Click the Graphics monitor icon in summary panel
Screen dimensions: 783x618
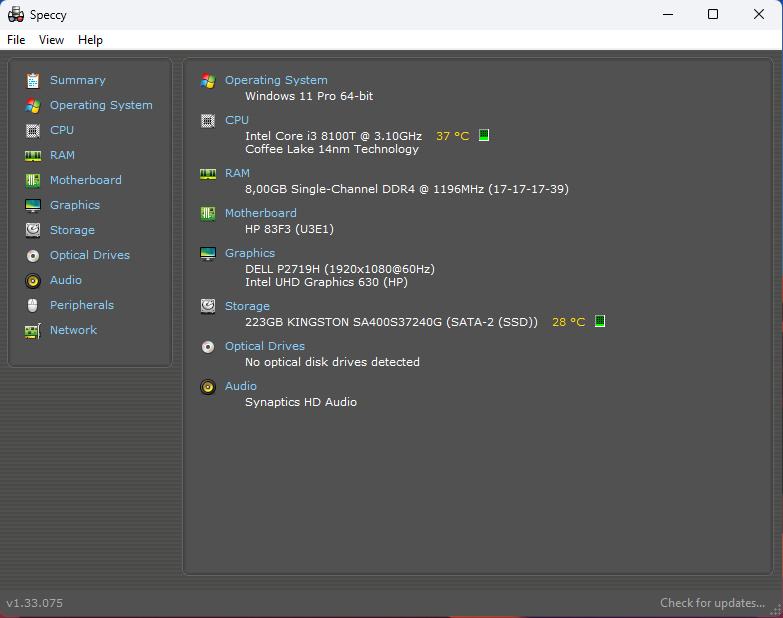208,254
